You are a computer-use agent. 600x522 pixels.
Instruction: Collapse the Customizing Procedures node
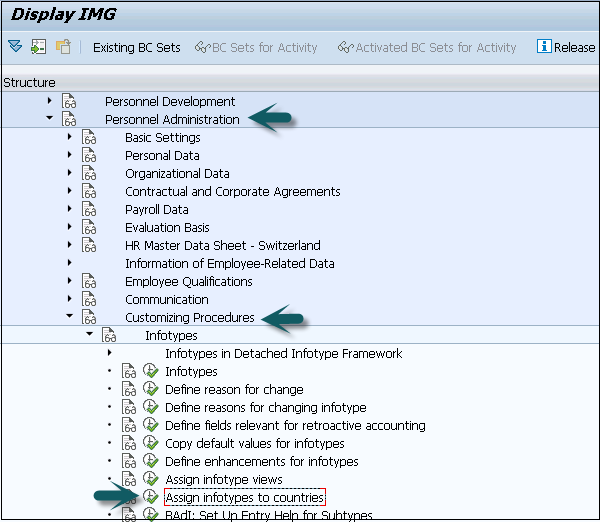(x=69, y=318)
